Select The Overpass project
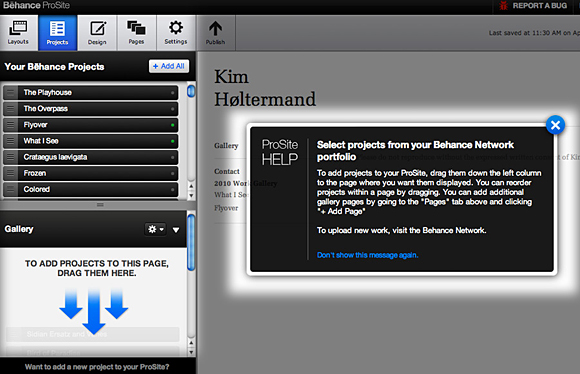Screen dimensions: 580x374 (x=91, y=109)
